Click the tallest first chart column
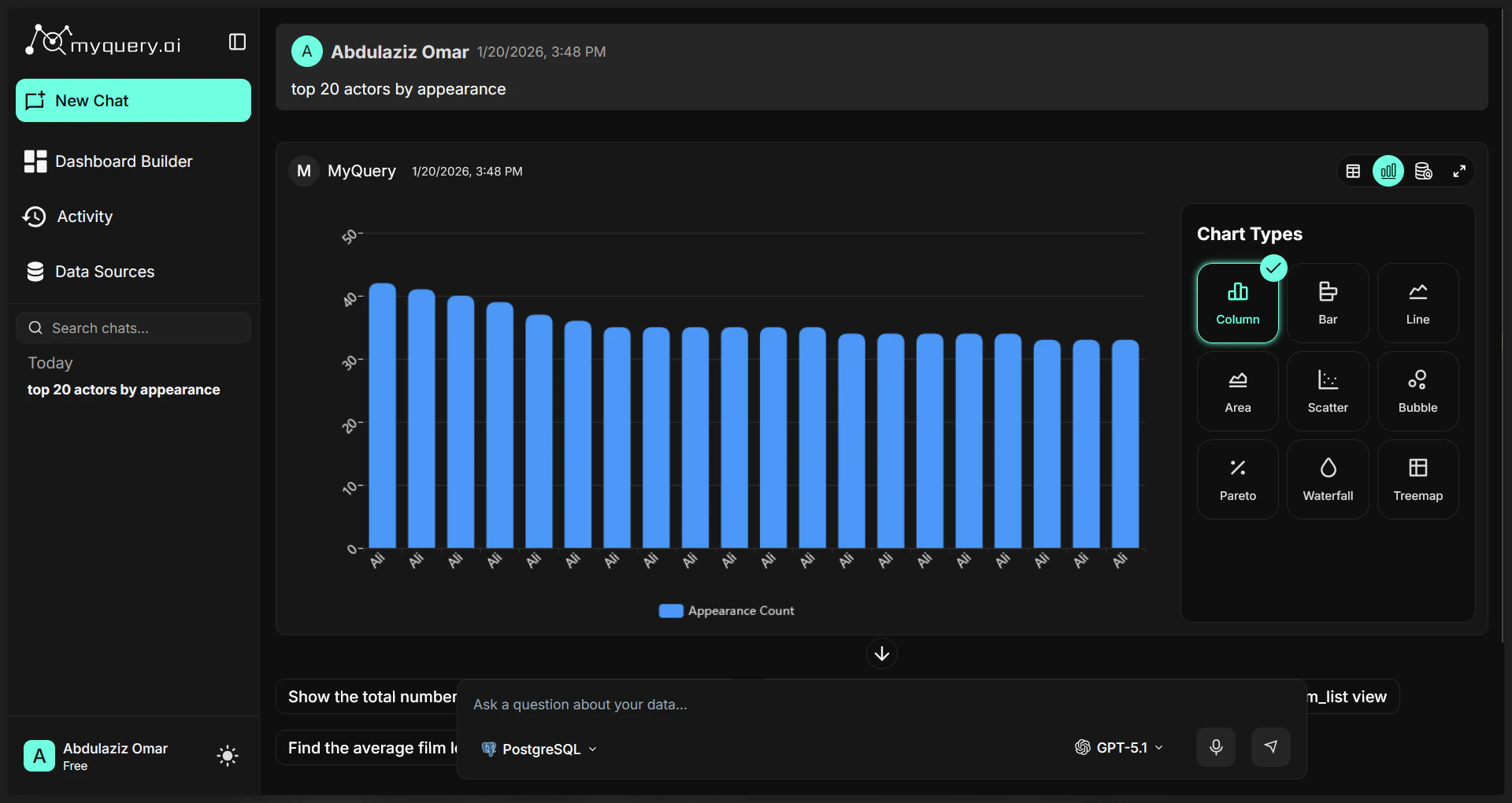 coord(382,416)
